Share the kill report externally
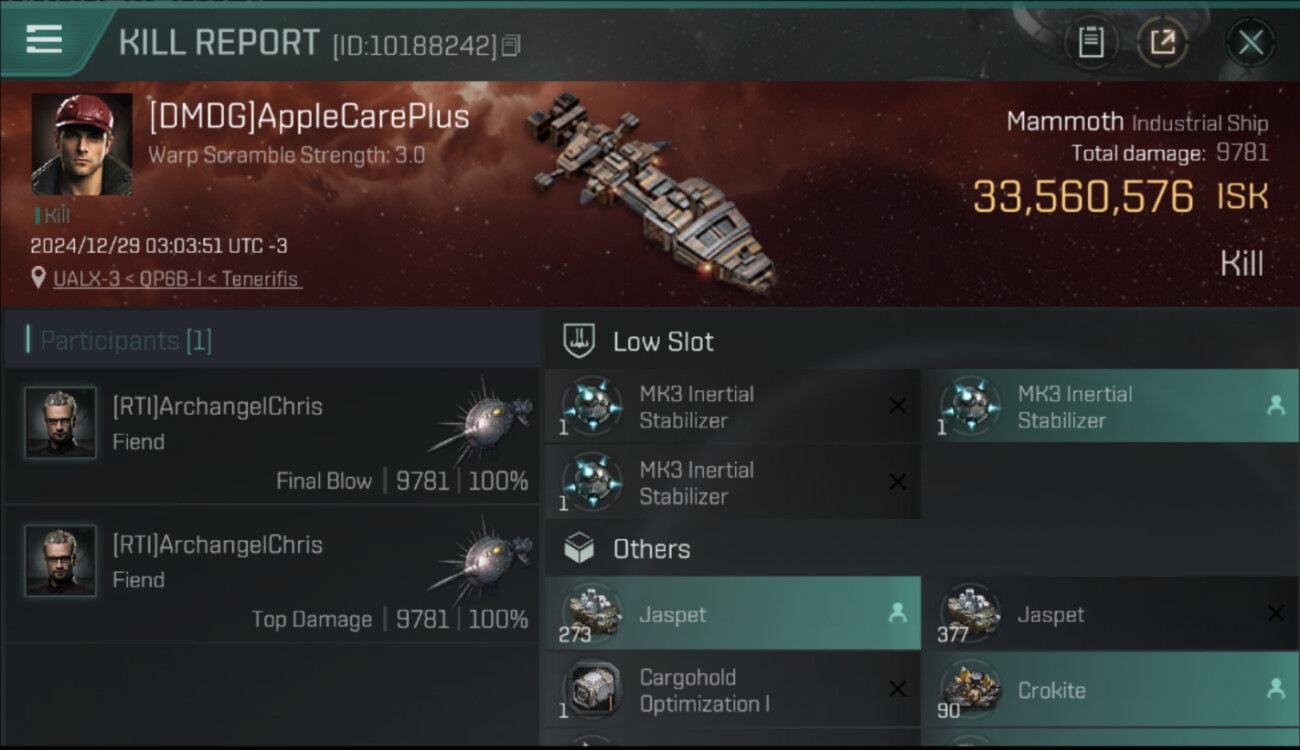The height and width of the screenshot is (750, 1300). click(x=1162, y=42)
